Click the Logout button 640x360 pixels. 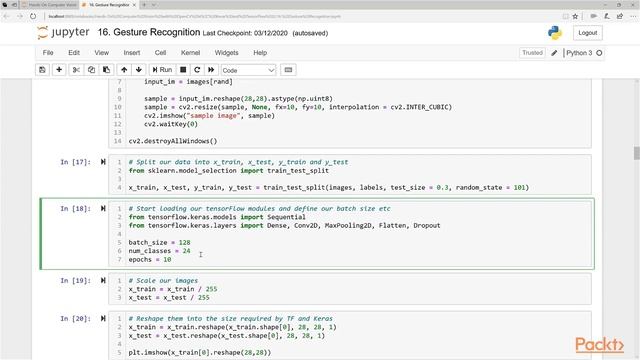coord(588,33)
